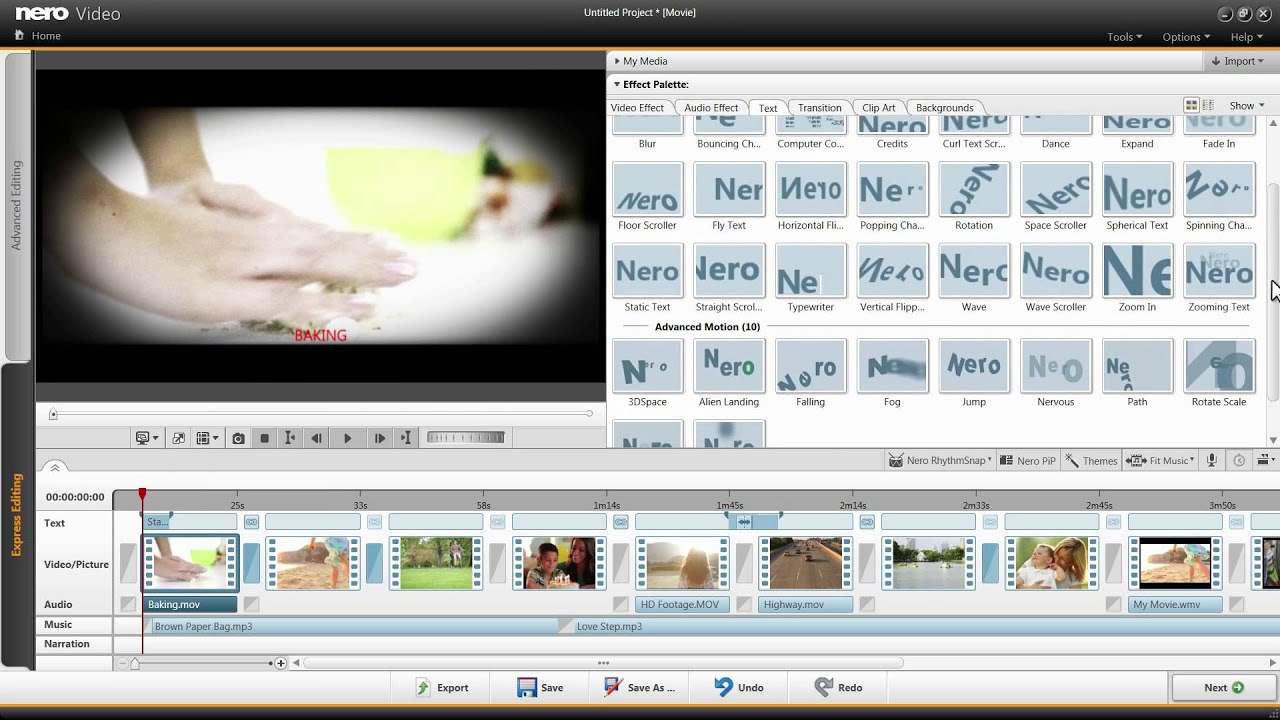Open the Fit Music dropdown
This screenshot has height=720, width=1280.
point(1160,460)
